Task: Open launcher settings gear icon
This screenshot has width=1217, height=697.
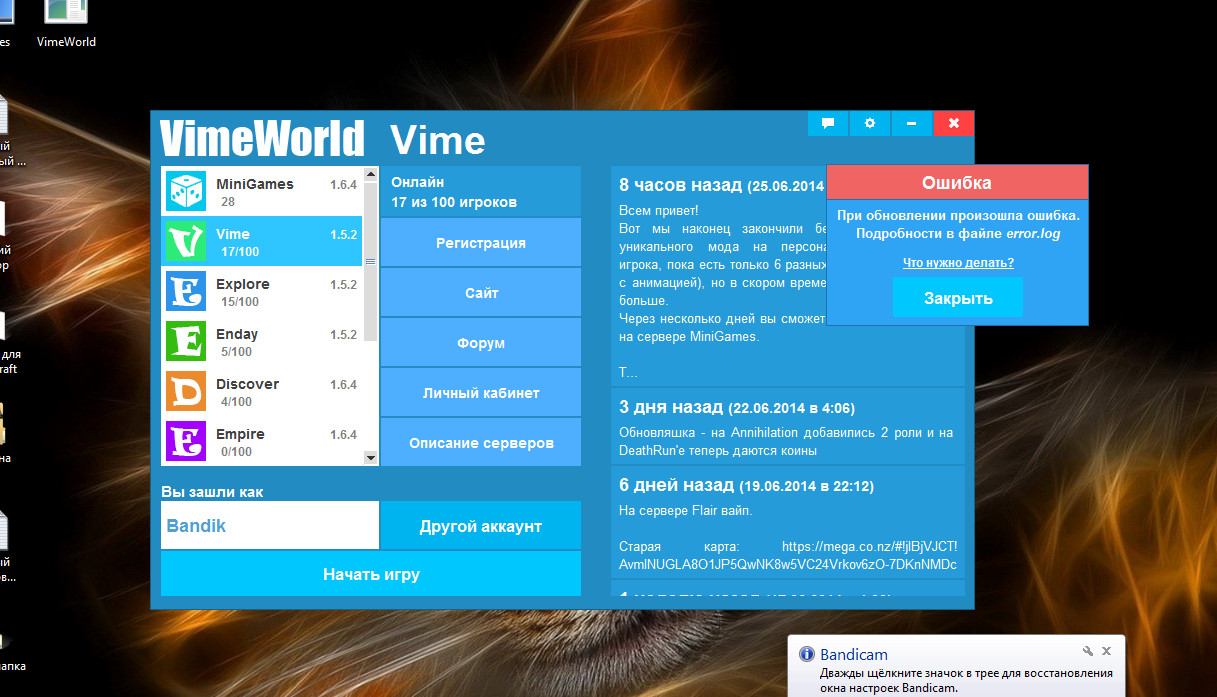Action: pos(870,123)
